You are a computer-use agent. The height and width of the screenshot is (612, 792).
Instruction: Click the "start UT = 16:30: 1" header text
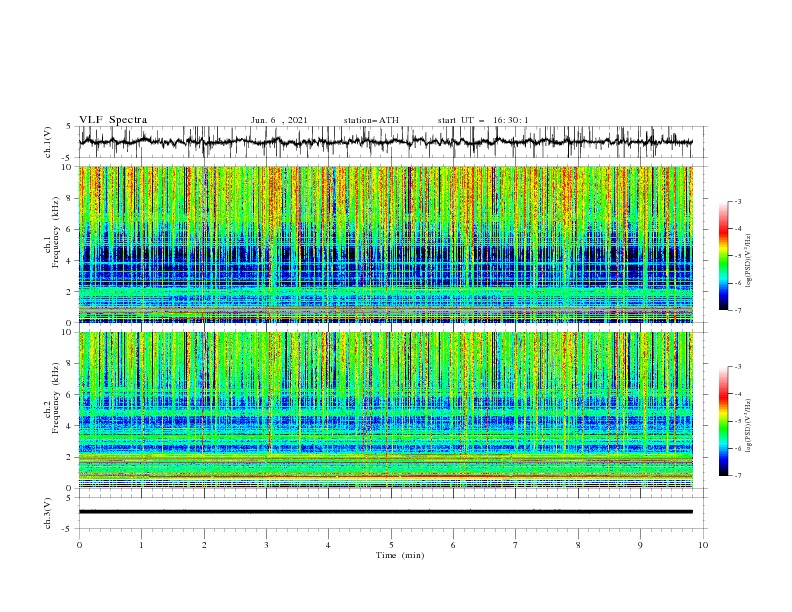point(483,120)
